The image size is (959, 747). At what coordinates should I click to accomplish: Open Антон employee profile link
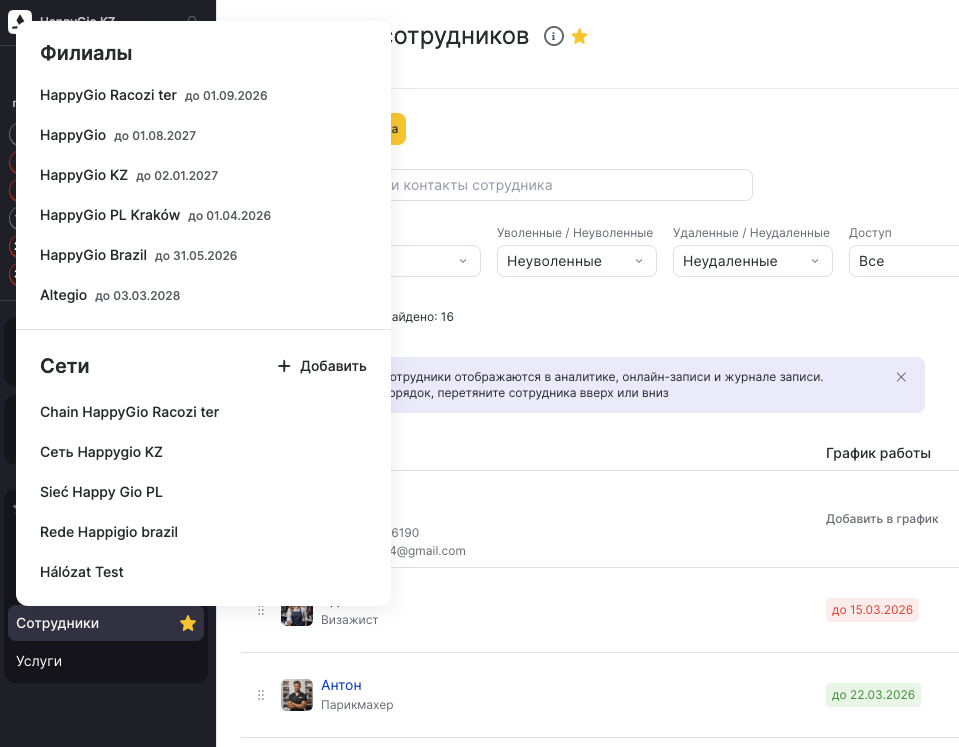(x=341, y=685)
